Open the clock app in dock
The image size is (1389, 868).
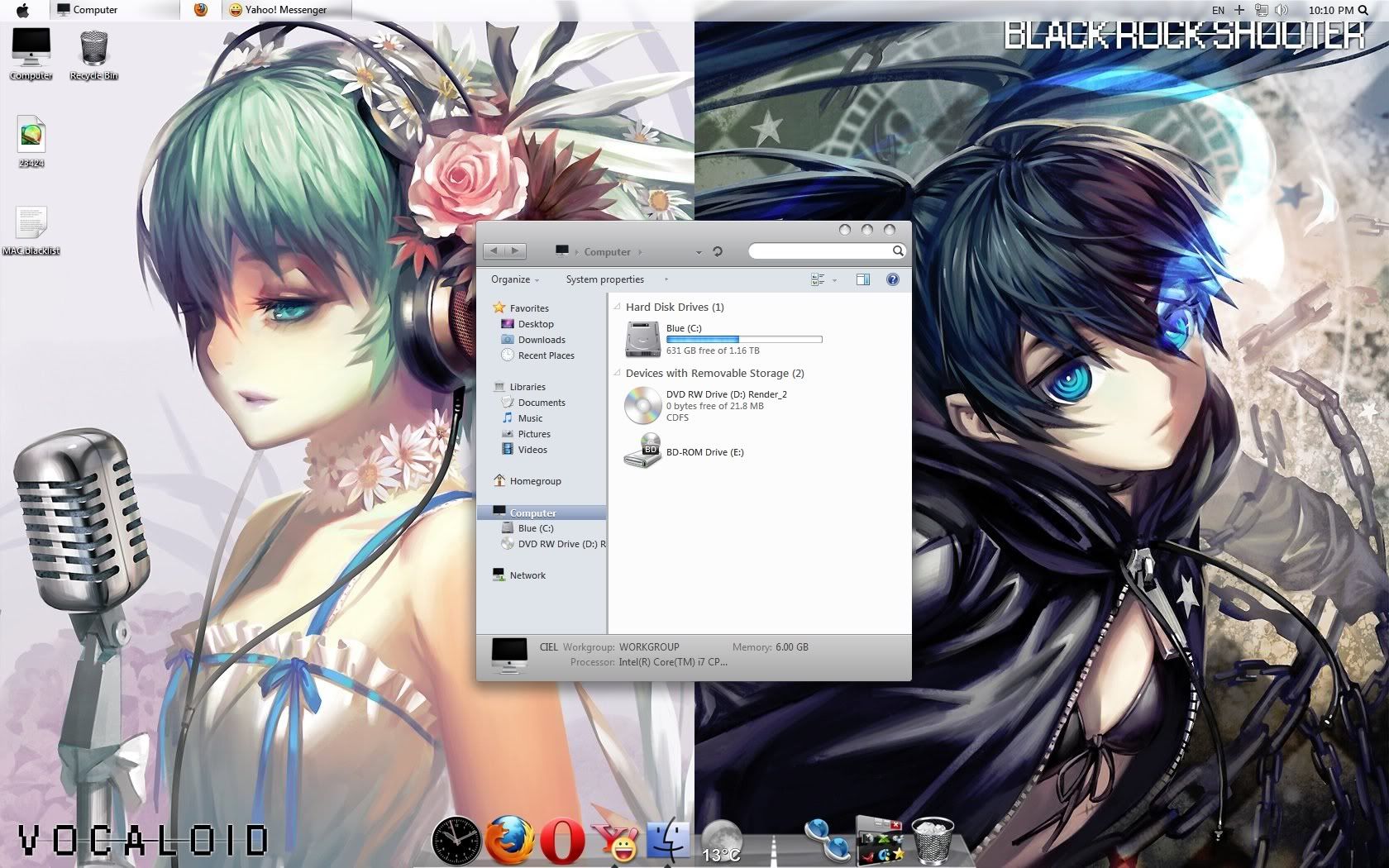(456, 841)
